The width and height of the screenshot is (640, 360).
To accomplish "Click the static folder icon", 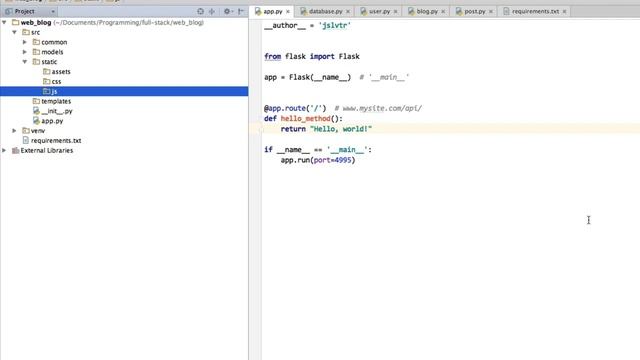I will [36, 62].
